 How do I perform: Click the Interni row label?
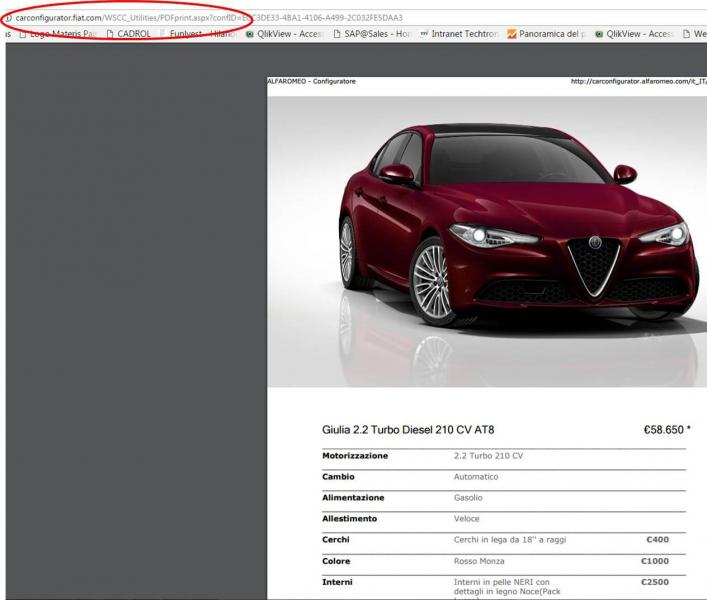click(337, 582)
